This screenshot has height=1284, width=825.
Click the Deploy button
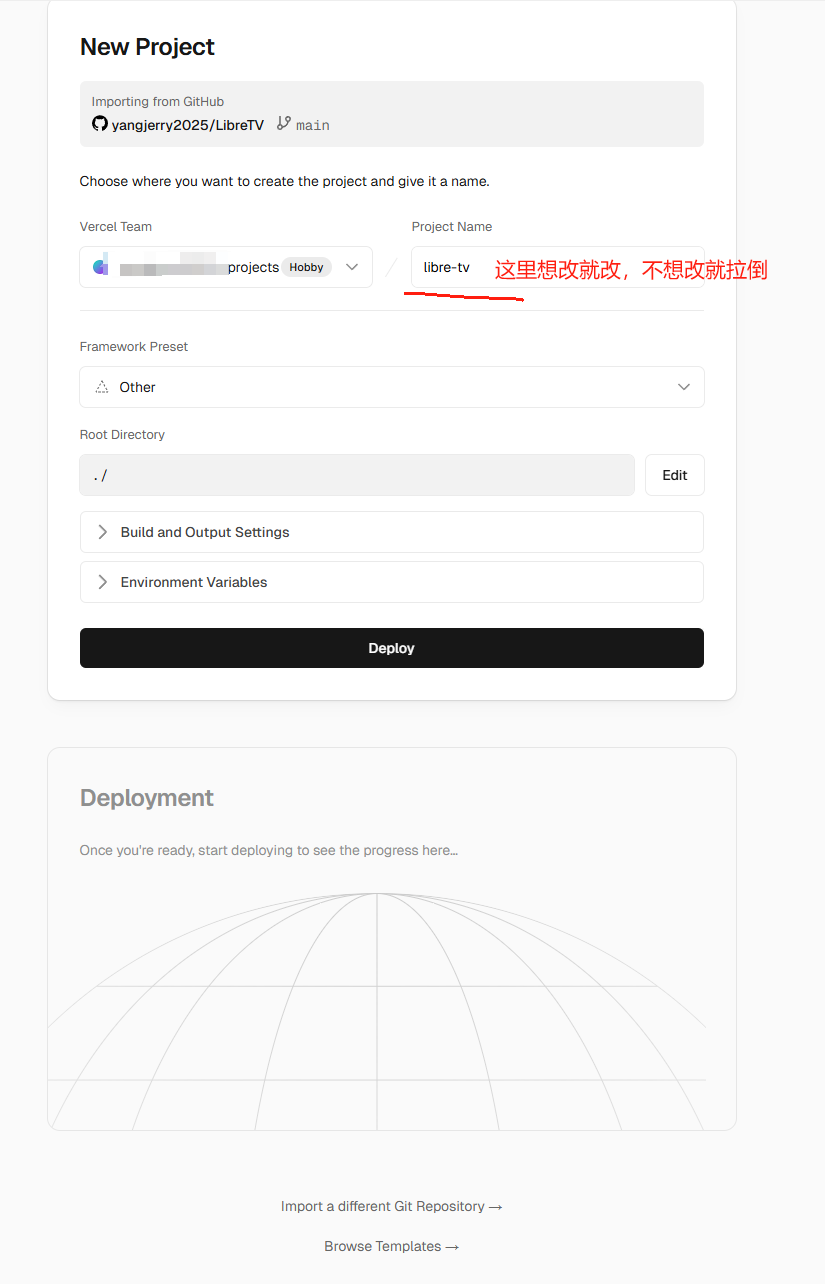coord(391,647)
